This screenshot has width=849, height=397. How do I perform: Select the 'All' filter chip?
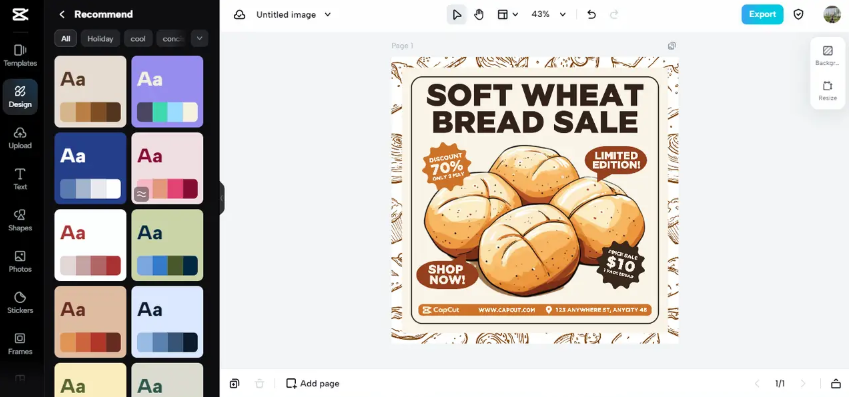point(66,38)
